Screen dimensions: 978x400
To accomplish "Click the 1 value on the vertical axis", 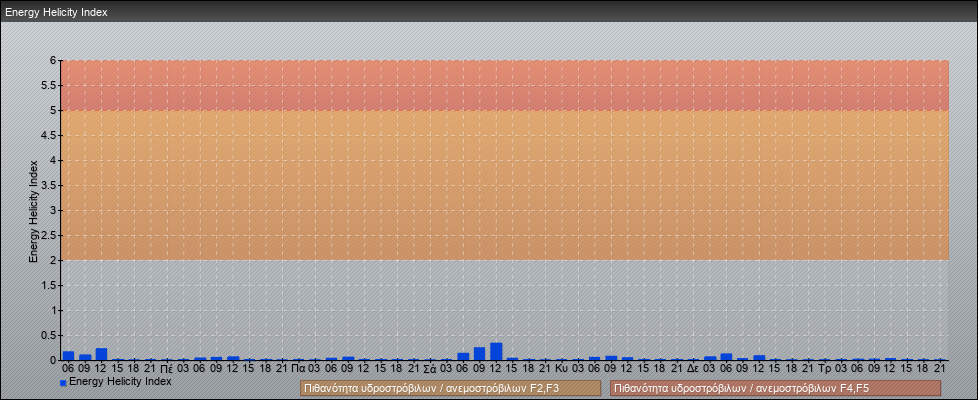I will (x=54, y=310).
